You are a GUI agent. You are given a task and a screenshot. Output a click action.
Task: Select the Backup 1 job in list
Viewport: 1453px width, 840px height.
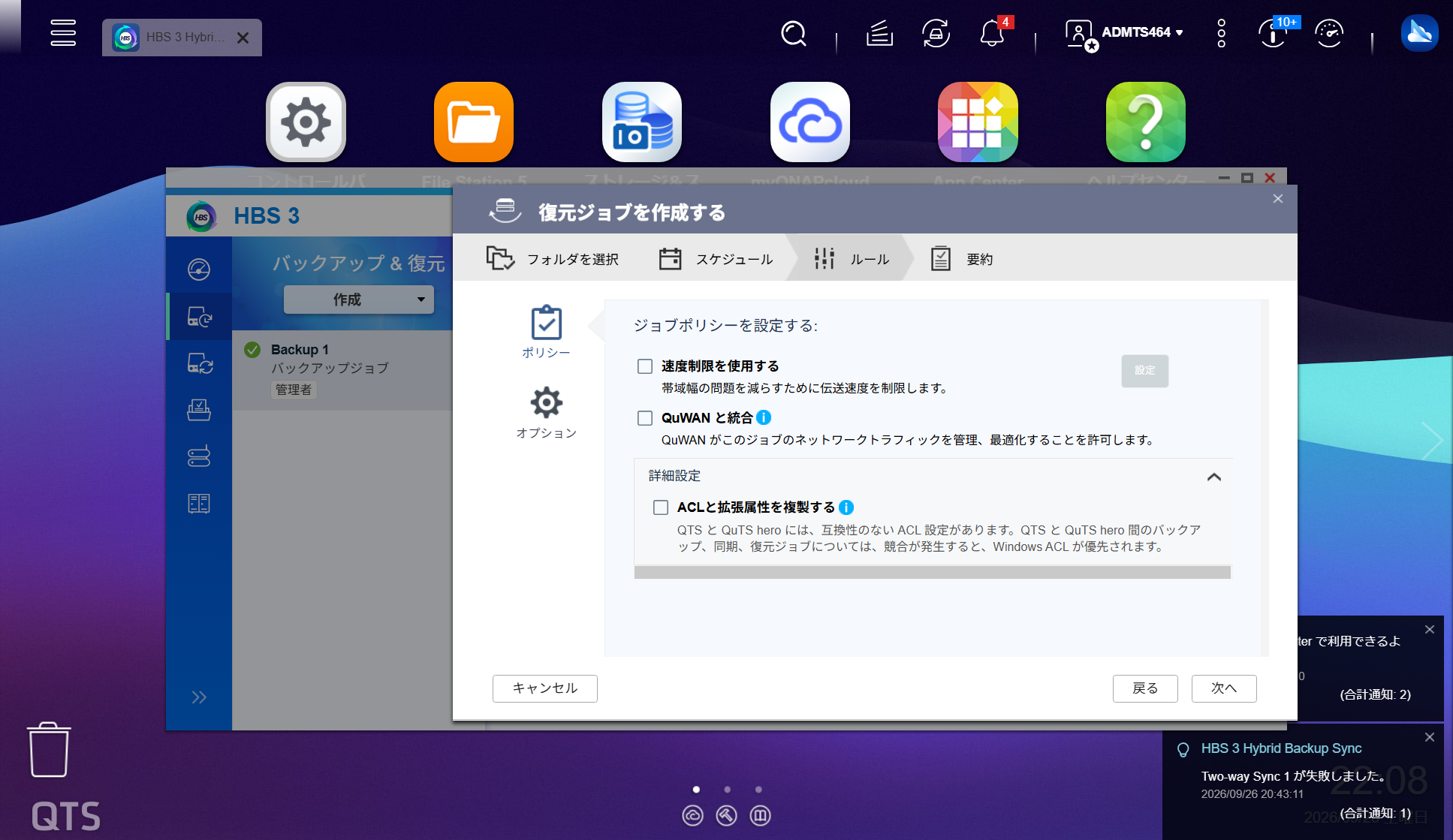[342, 370]
